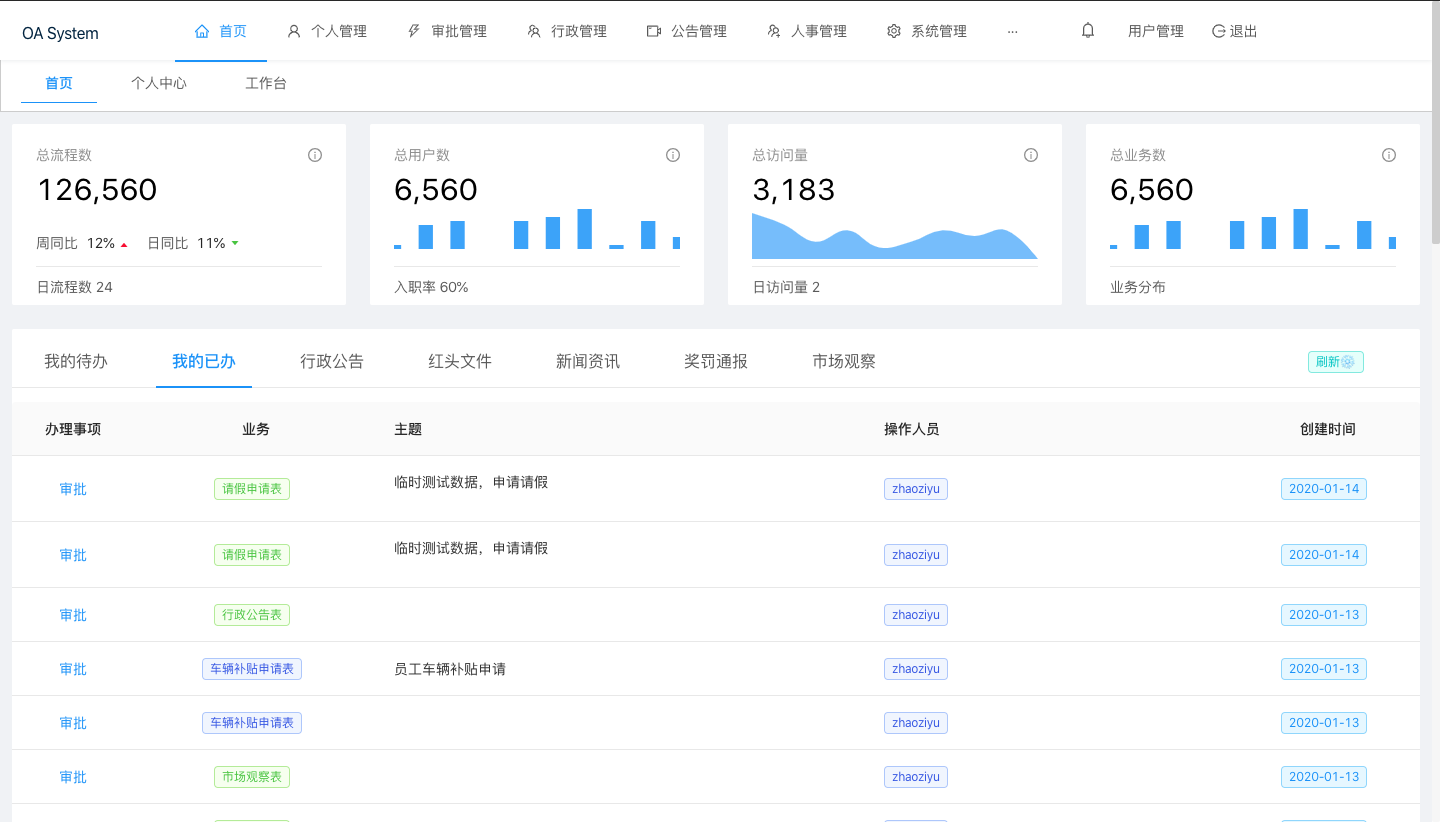
Task: Open the 人事管理 menu
Action: point(807,31)
